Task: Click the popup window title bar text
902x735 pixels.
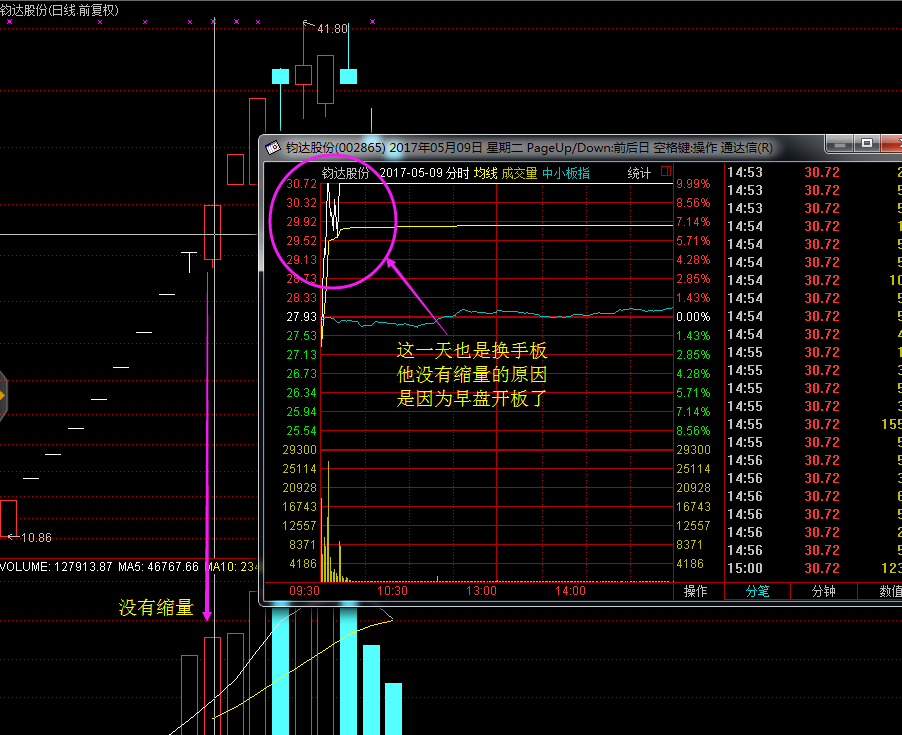Action: [529, 148]
